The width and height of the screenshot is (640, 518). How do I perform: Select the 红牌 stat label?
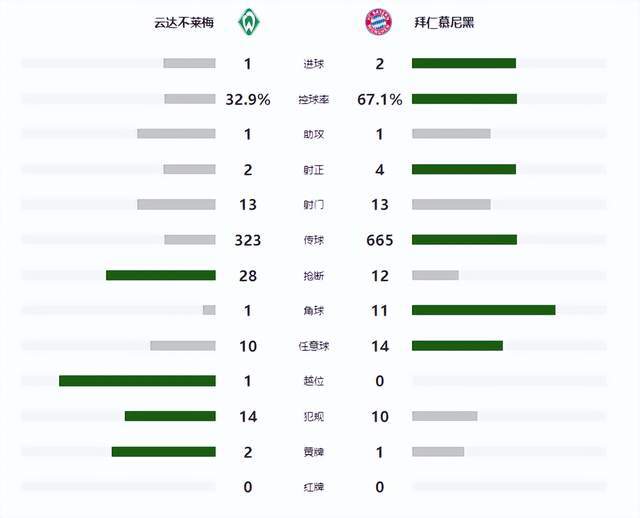click(x=314, y=487)
